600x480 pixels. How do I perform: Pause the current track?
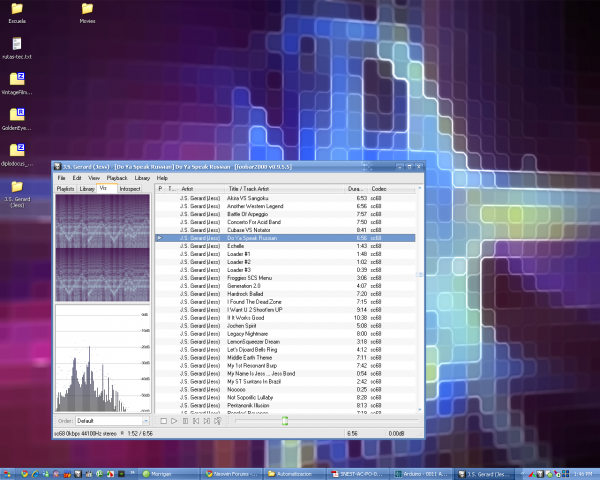(x=185, y=421)
